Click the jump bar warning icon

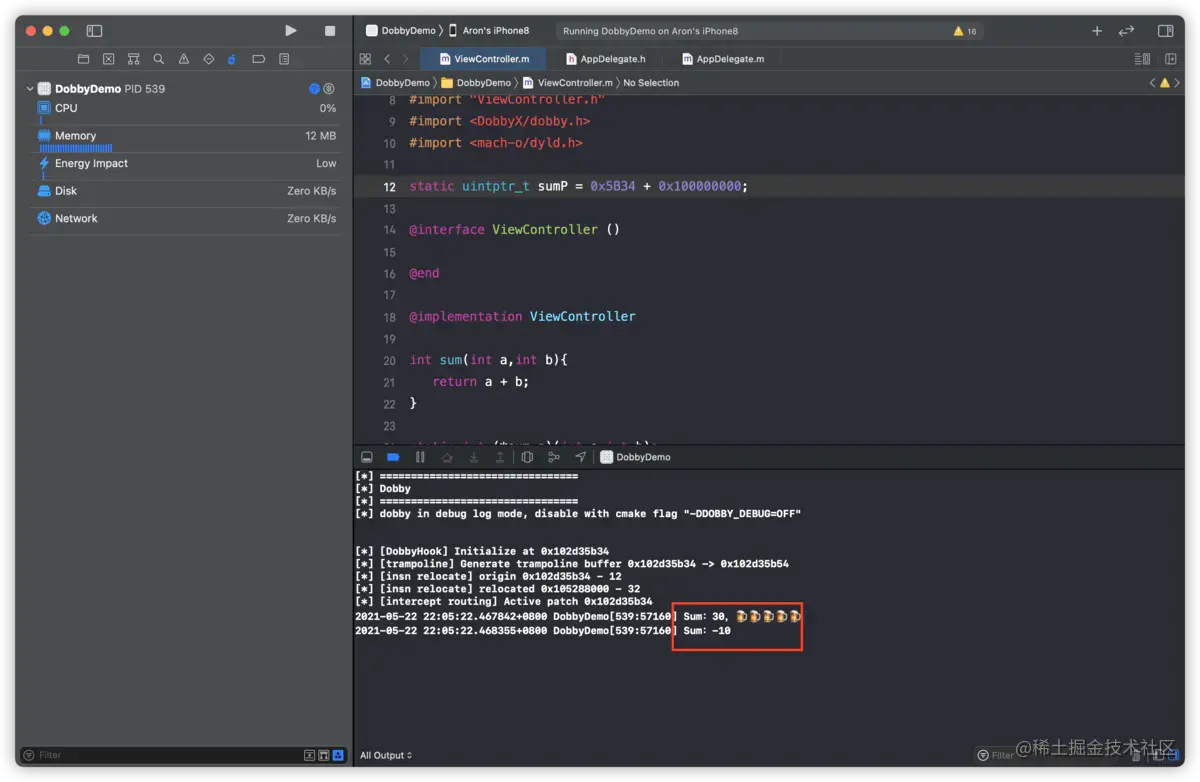[1165, 83]
